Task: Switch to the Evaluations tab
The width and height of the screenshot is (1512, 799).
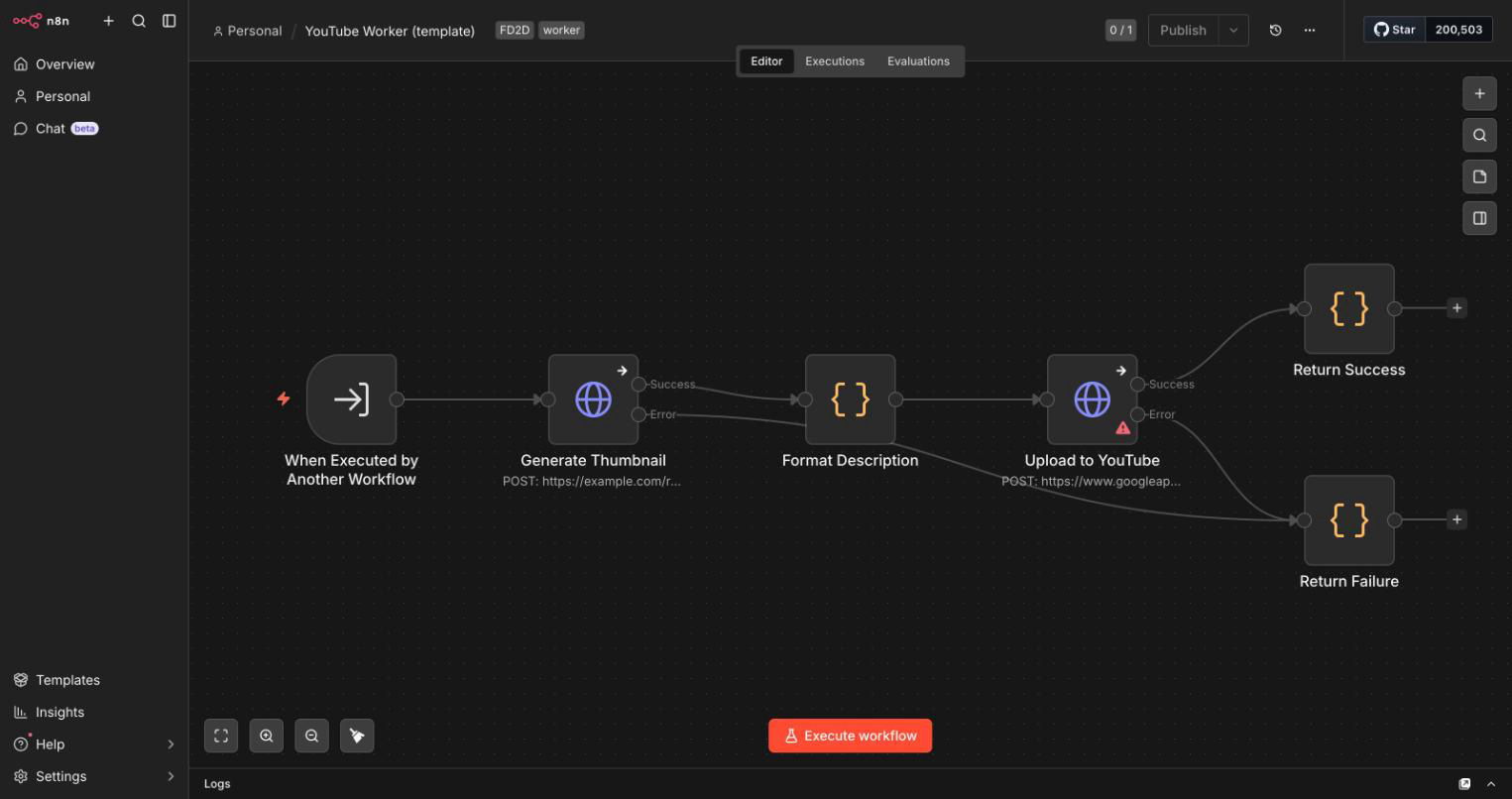Action: 918,61
